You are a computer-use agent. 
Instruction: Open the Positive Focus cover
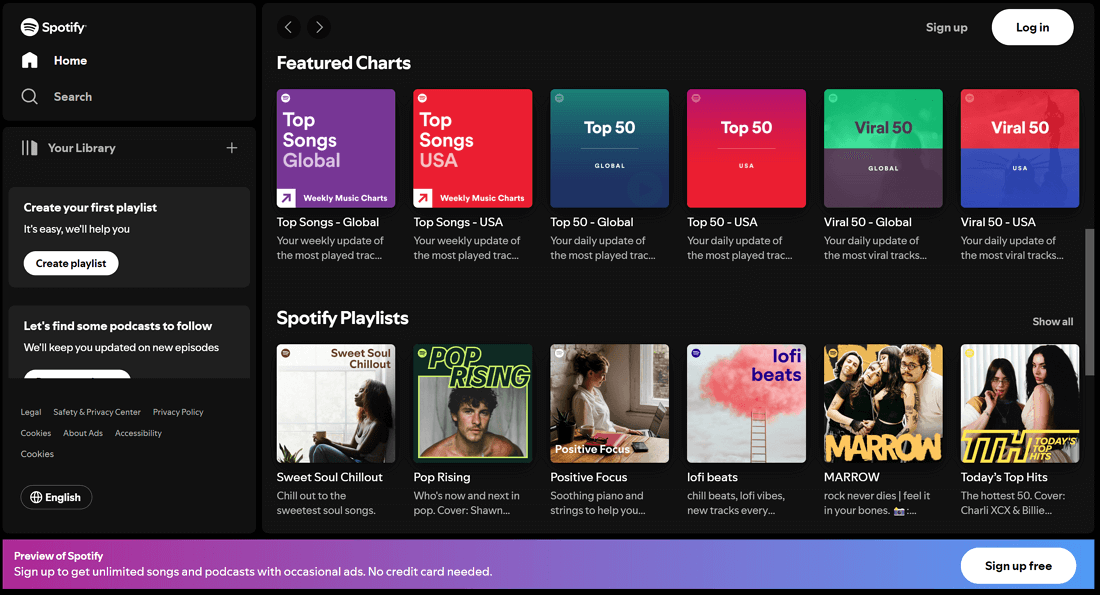(x=610, y=403)
